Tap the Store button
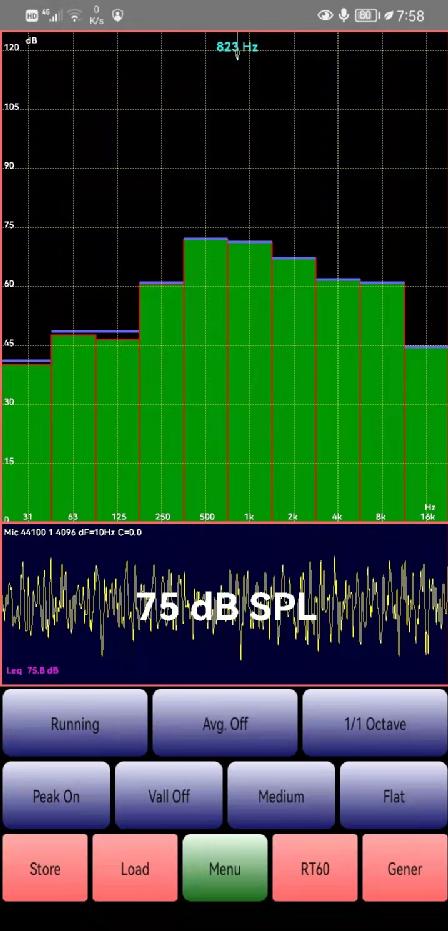 point(45,868)
